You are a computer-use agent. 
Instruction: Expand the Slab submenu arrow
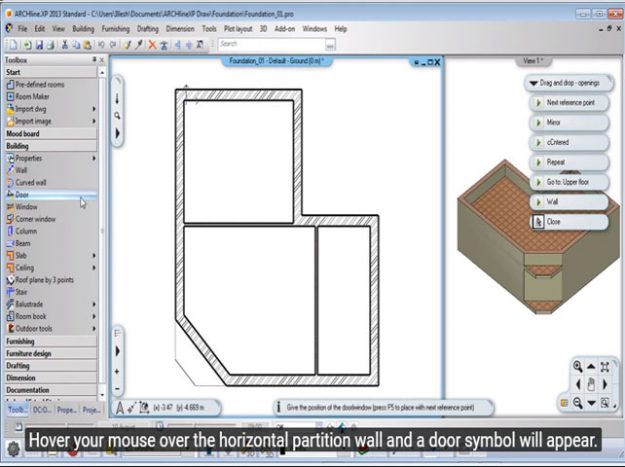click(x=95, y=255)
